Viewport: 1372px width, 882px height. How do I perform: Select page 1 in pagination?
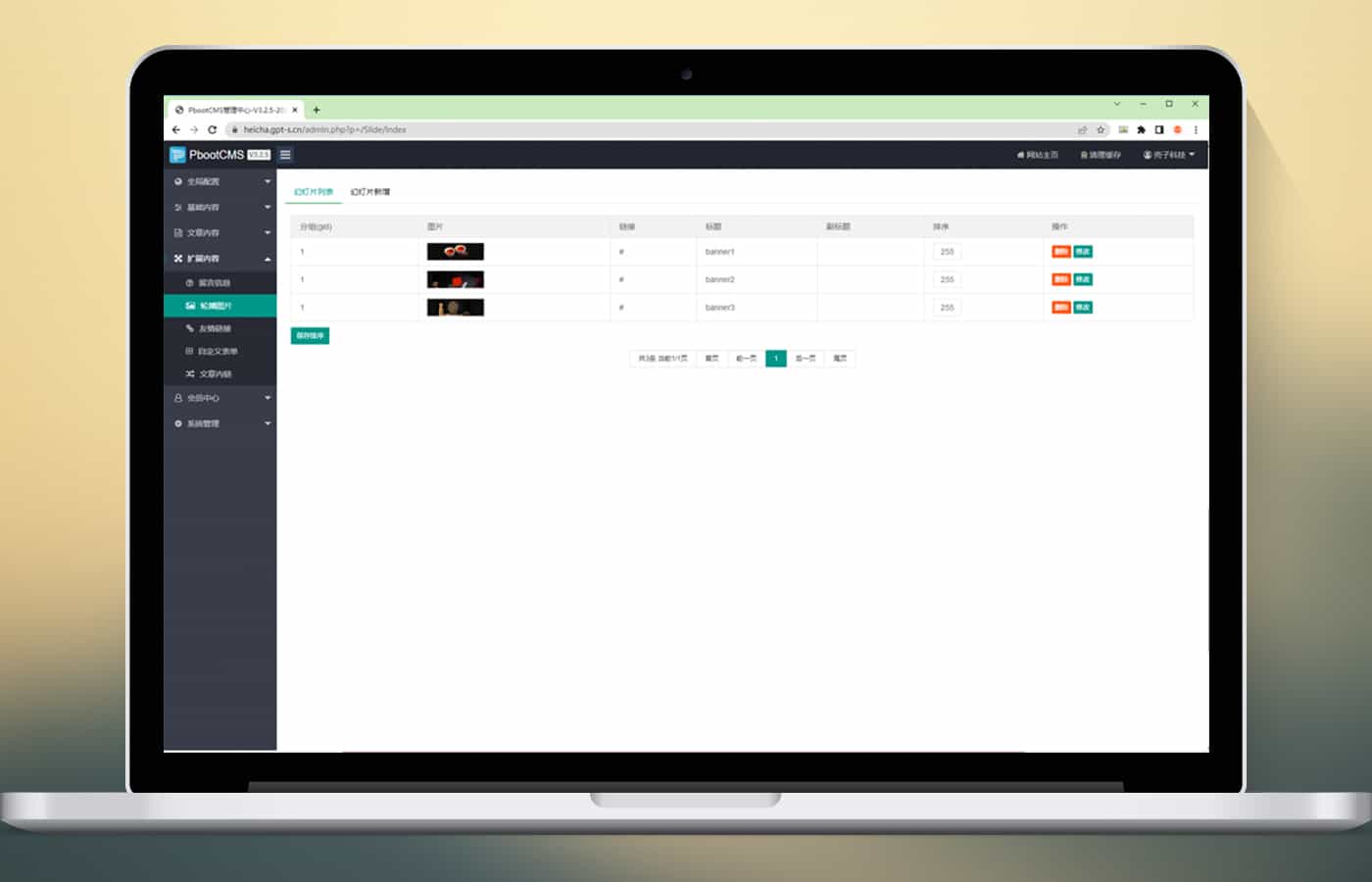tap(776, 359)
